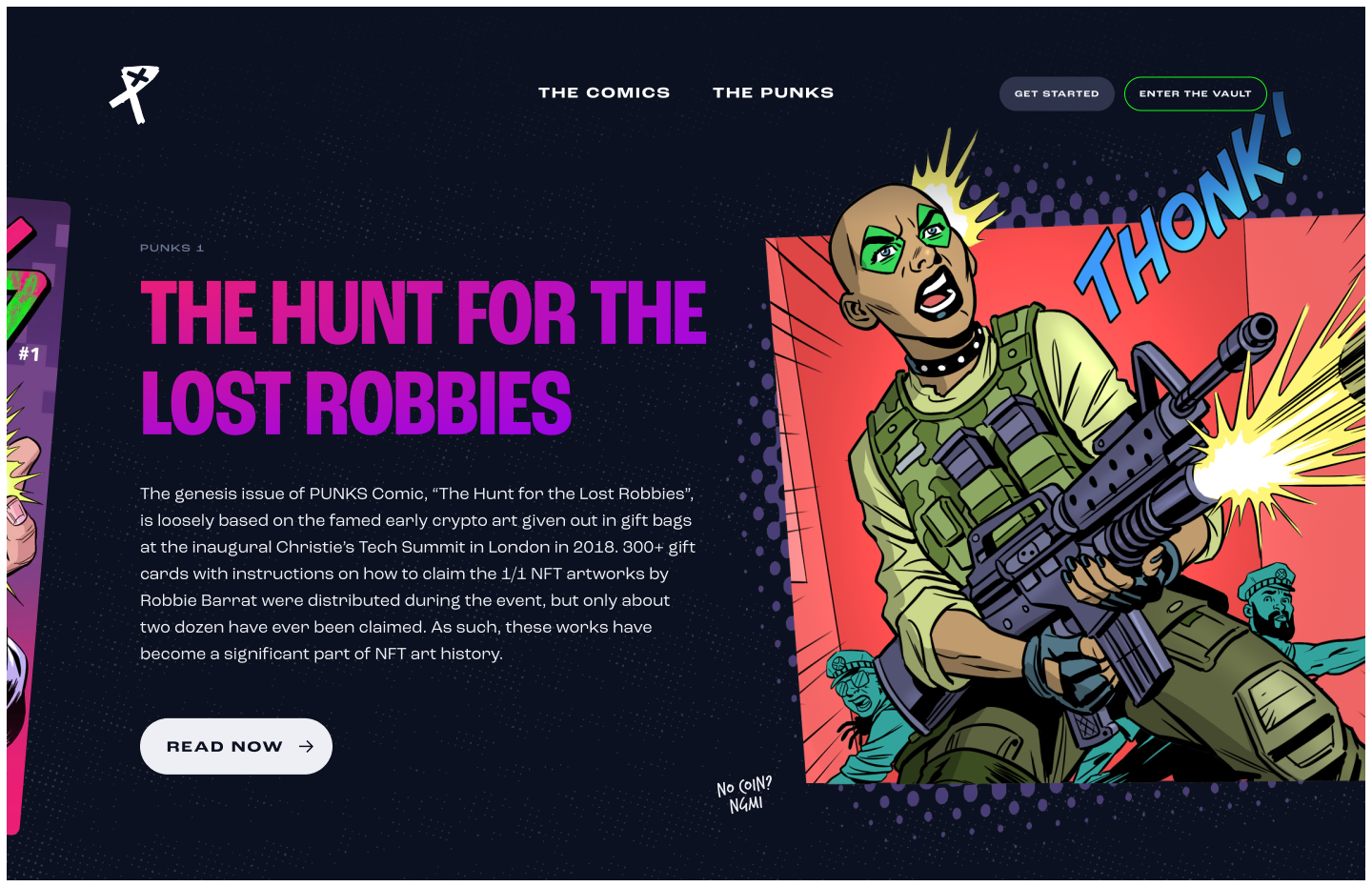The height and width of the screenshot is (887, 1372).
Task: Click the PUNKS 1 label above headline
Action: 171,248
